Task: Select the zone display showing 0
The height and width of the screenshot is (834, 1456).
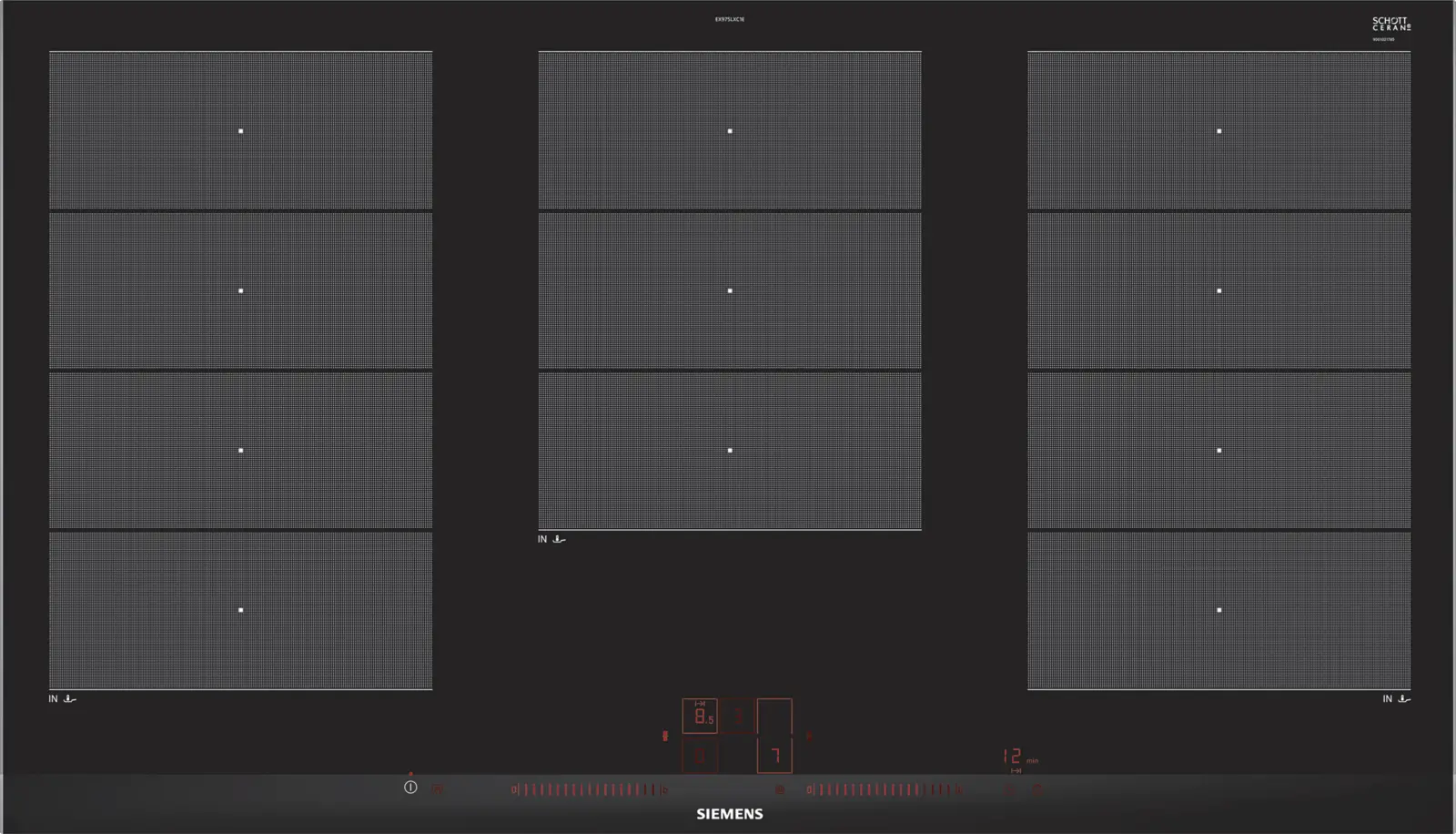Action: 700,756
